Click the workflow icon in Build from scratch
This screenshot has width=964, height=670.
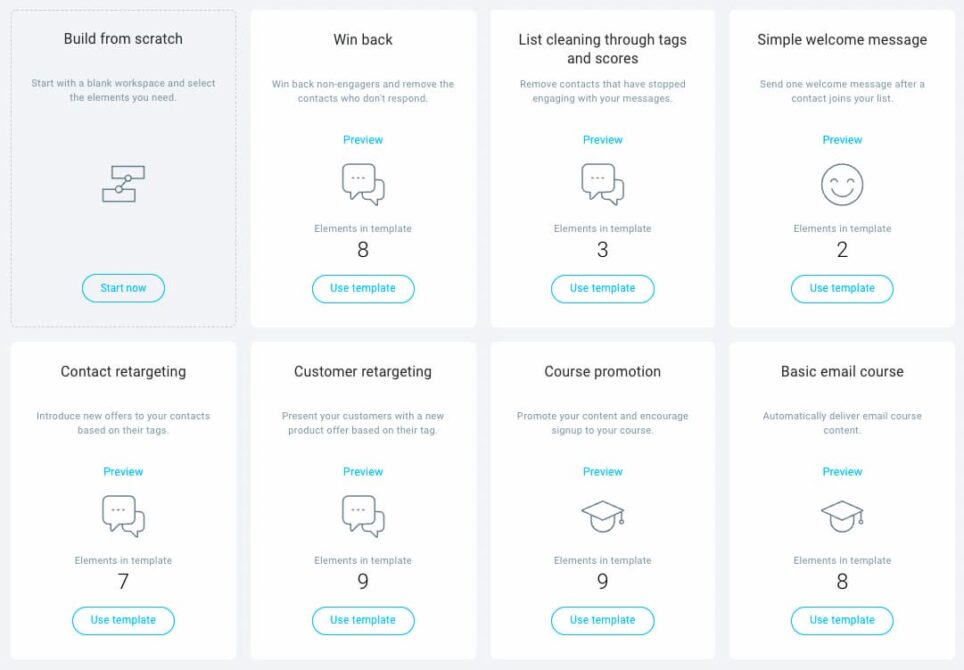[x=123, y=184]
